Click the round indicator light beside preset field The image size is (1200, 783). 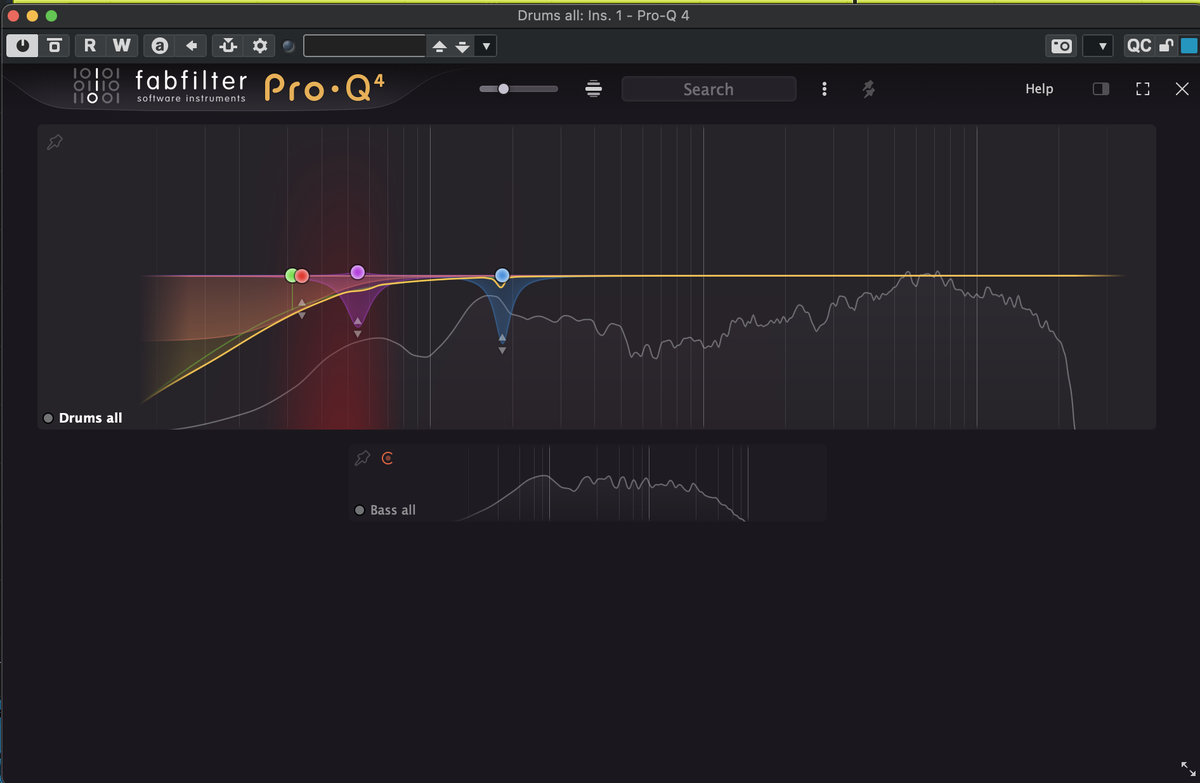point(289,46)
